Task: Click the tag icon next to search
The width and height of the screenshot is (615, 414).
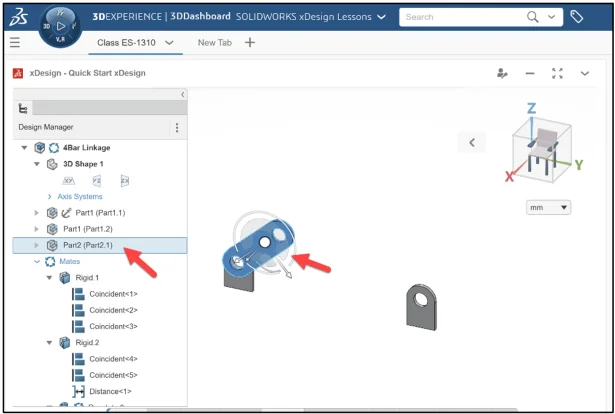Action: [577, 17]
